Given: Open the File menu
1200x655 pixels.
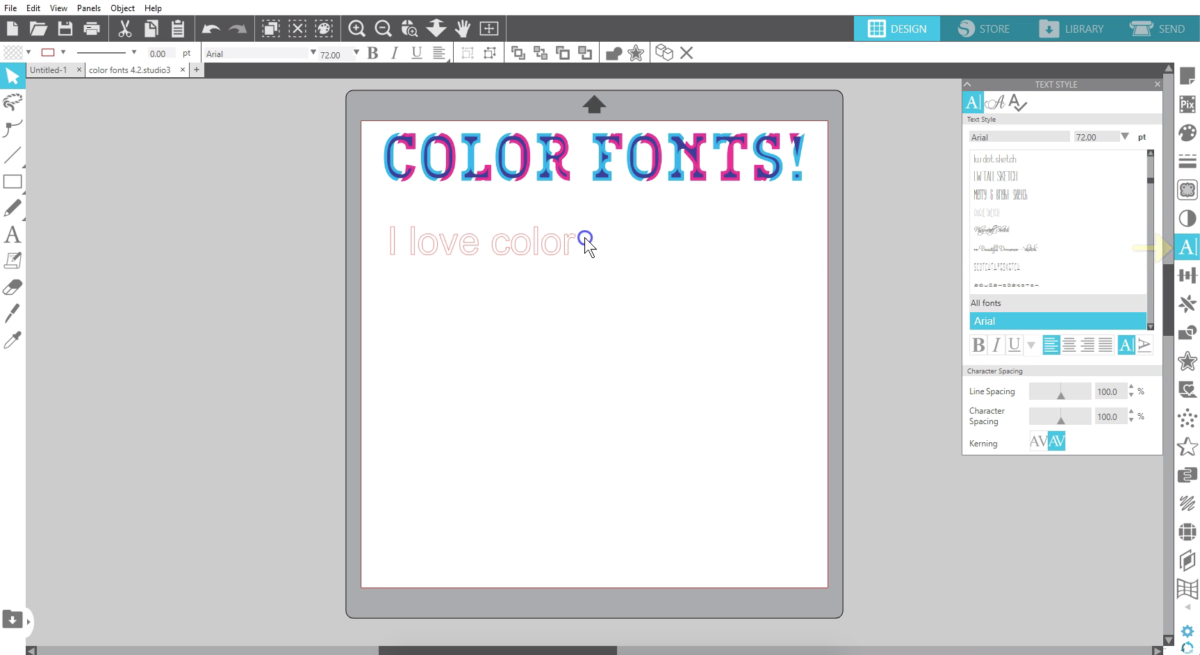Looking at the screenshot, I should pos(10,8).
